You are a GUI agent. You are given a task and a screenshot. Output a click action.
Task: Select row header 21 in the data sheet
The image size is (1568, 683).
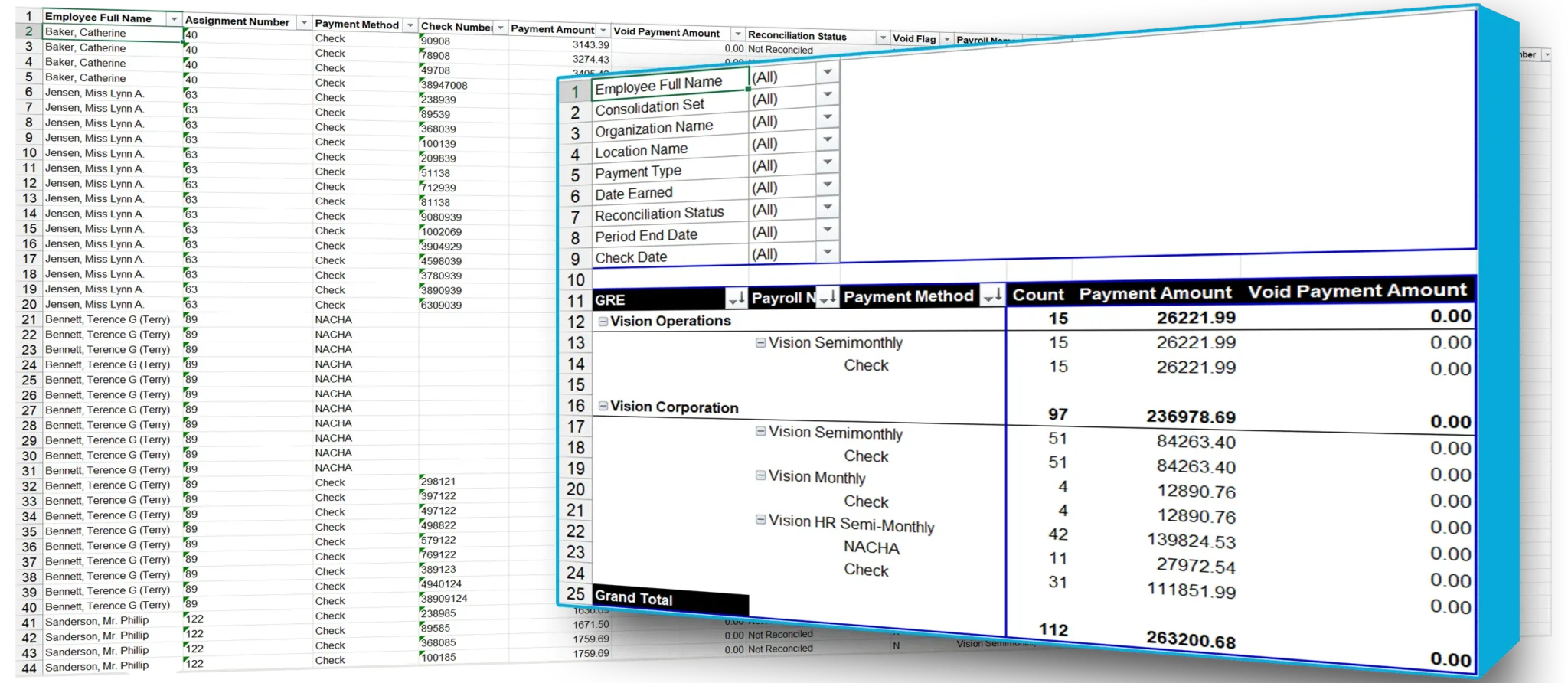pos(29,319)
